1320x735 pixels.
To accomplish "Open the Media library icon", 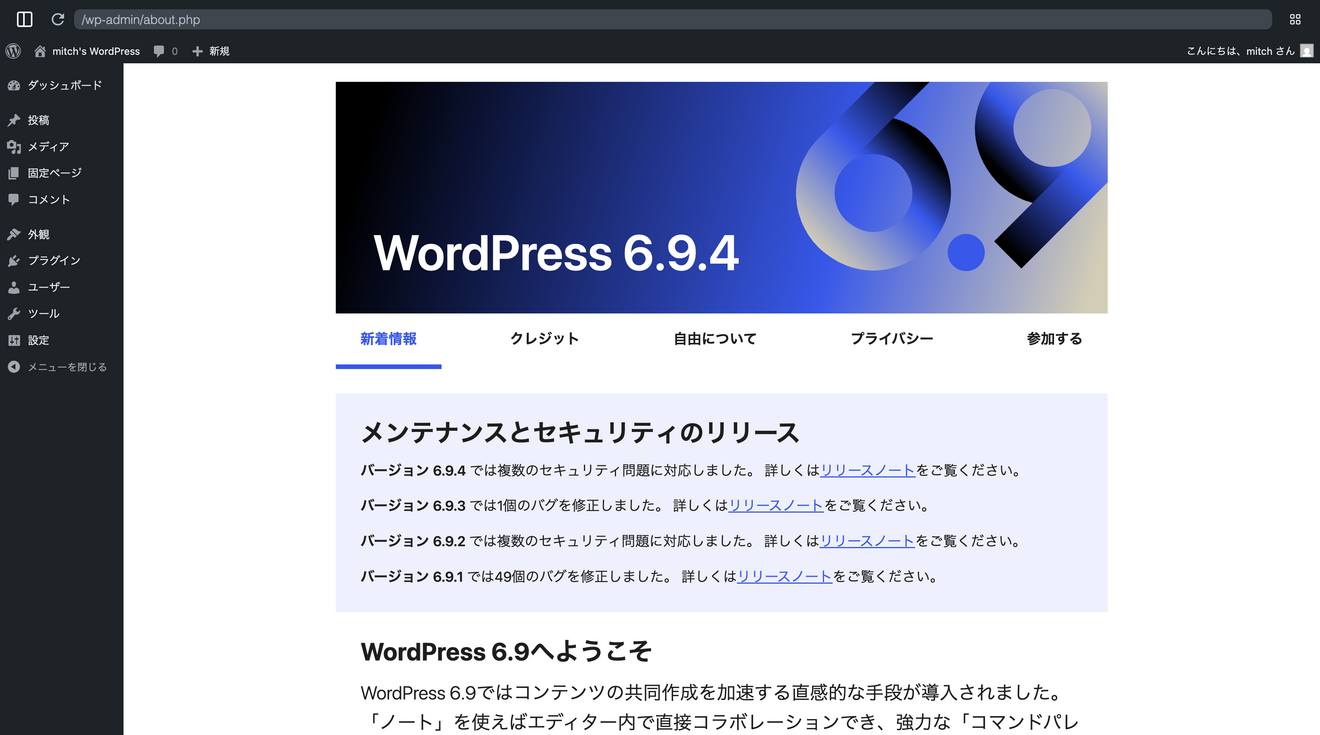I will click(x=12, y=146).
